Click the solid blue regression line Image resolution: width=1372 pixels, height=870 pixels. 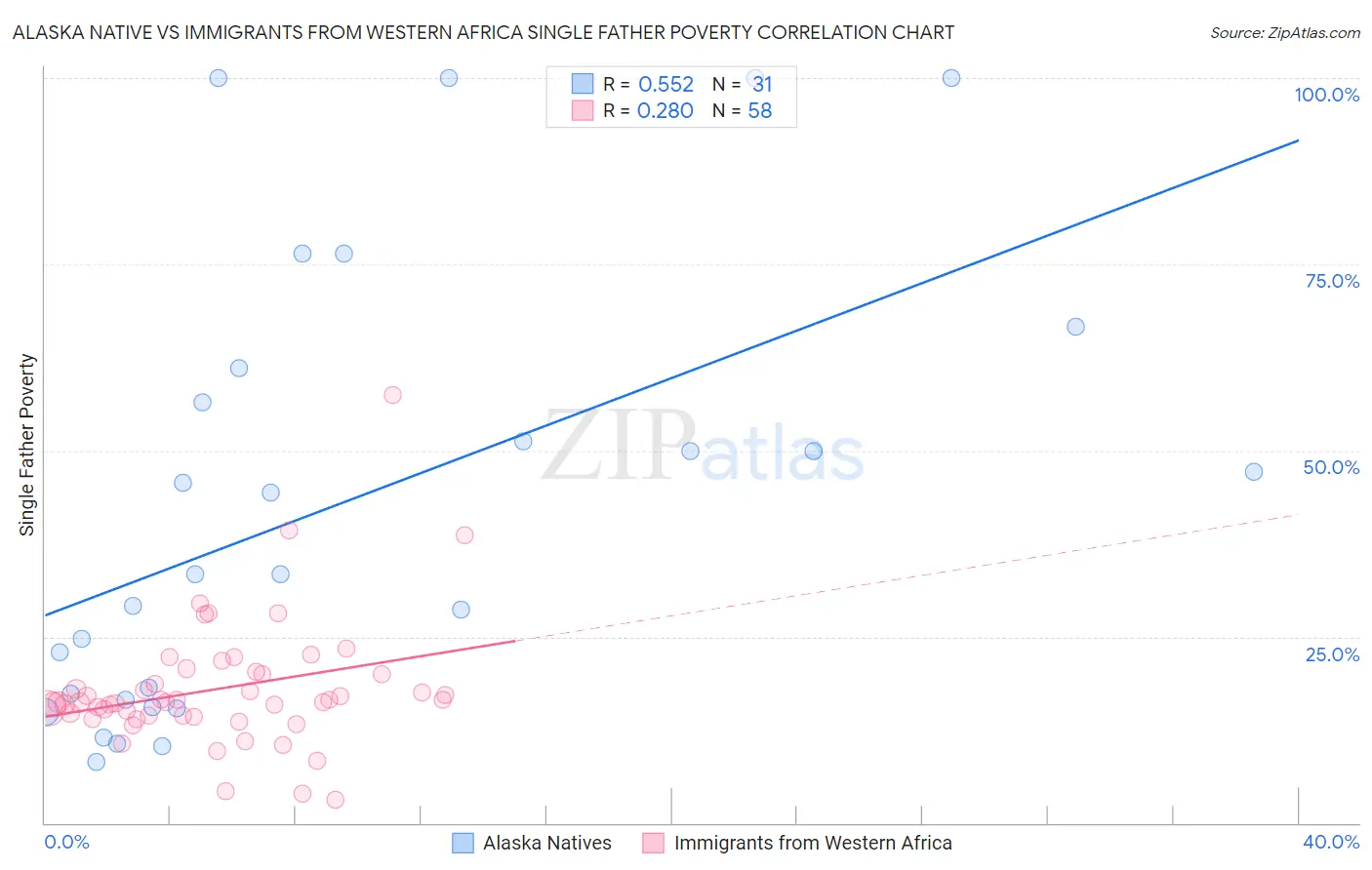point(671,377)
